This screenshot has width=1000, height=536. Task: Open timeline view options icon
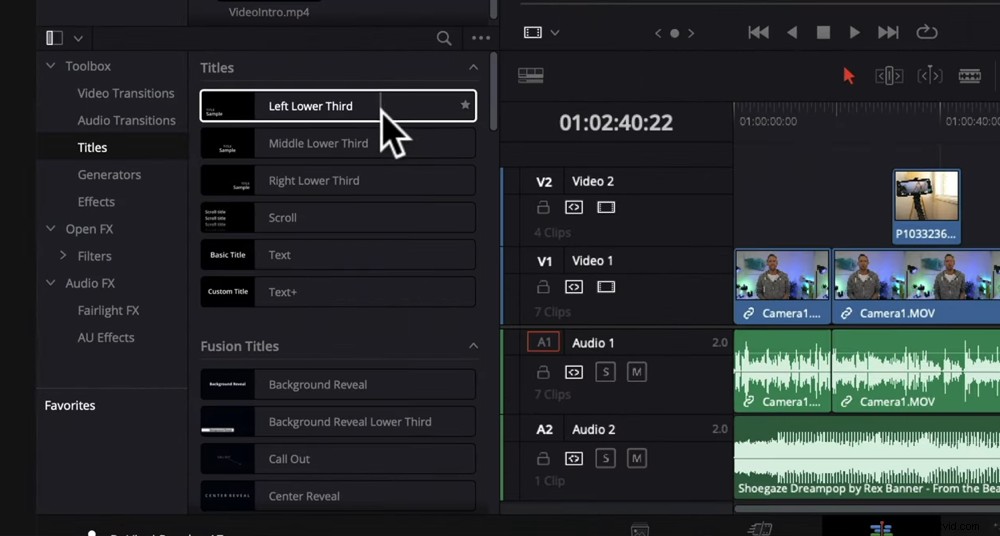(x=531, y=75)
